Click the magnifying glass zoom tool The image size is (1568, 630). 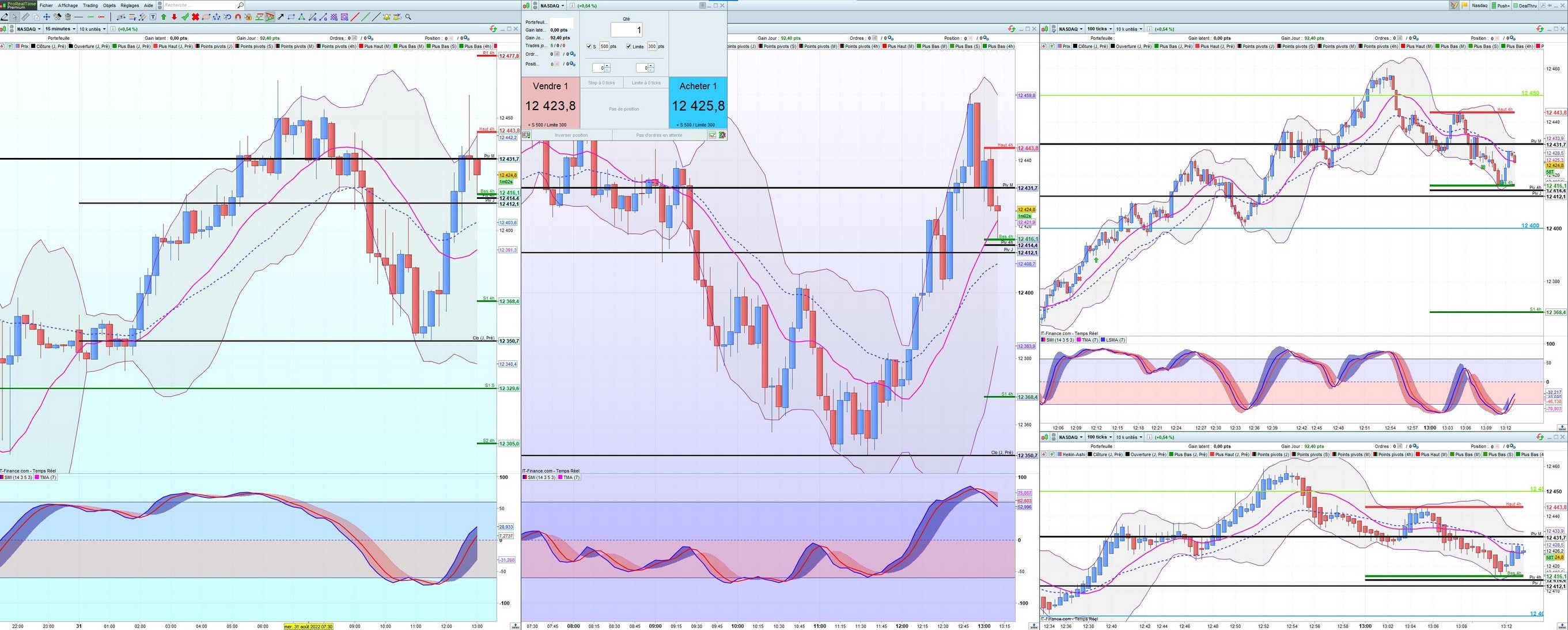[408, 17]
